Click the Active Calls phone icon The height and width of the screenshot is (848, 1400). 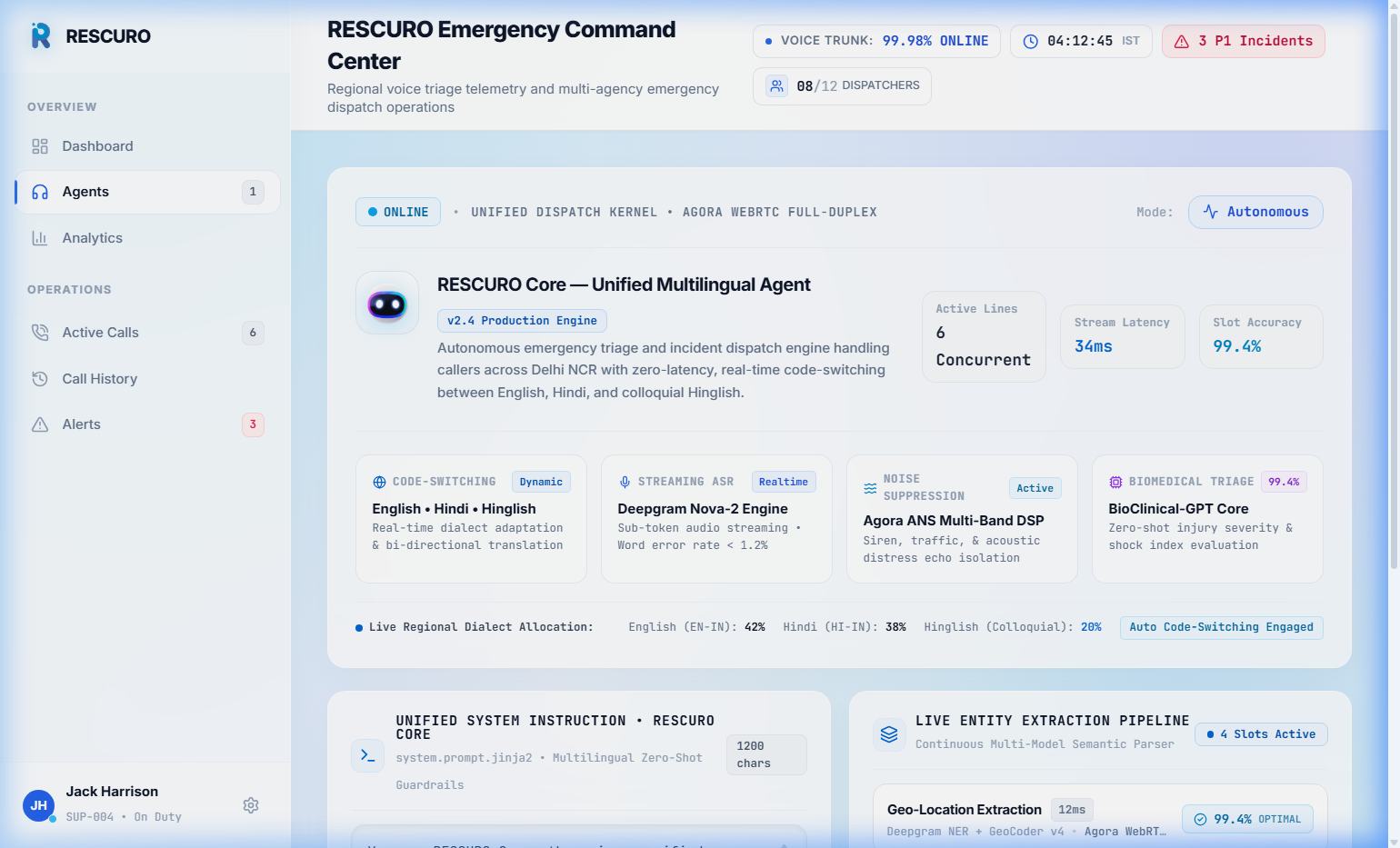coord(40,333)
